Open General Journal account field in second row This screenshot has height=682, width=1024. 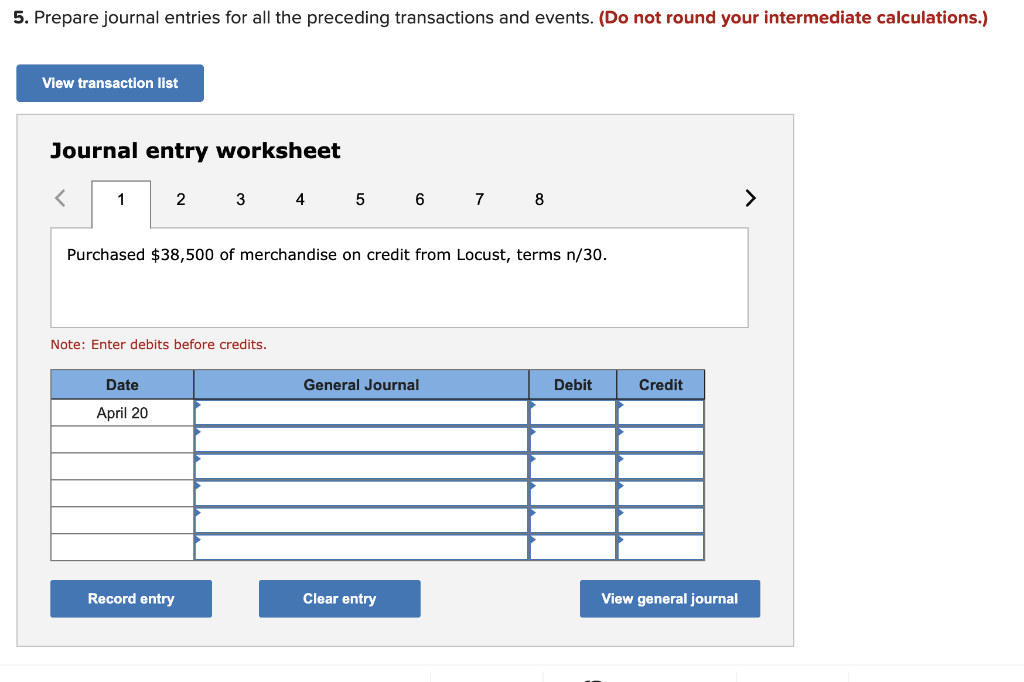361,440
